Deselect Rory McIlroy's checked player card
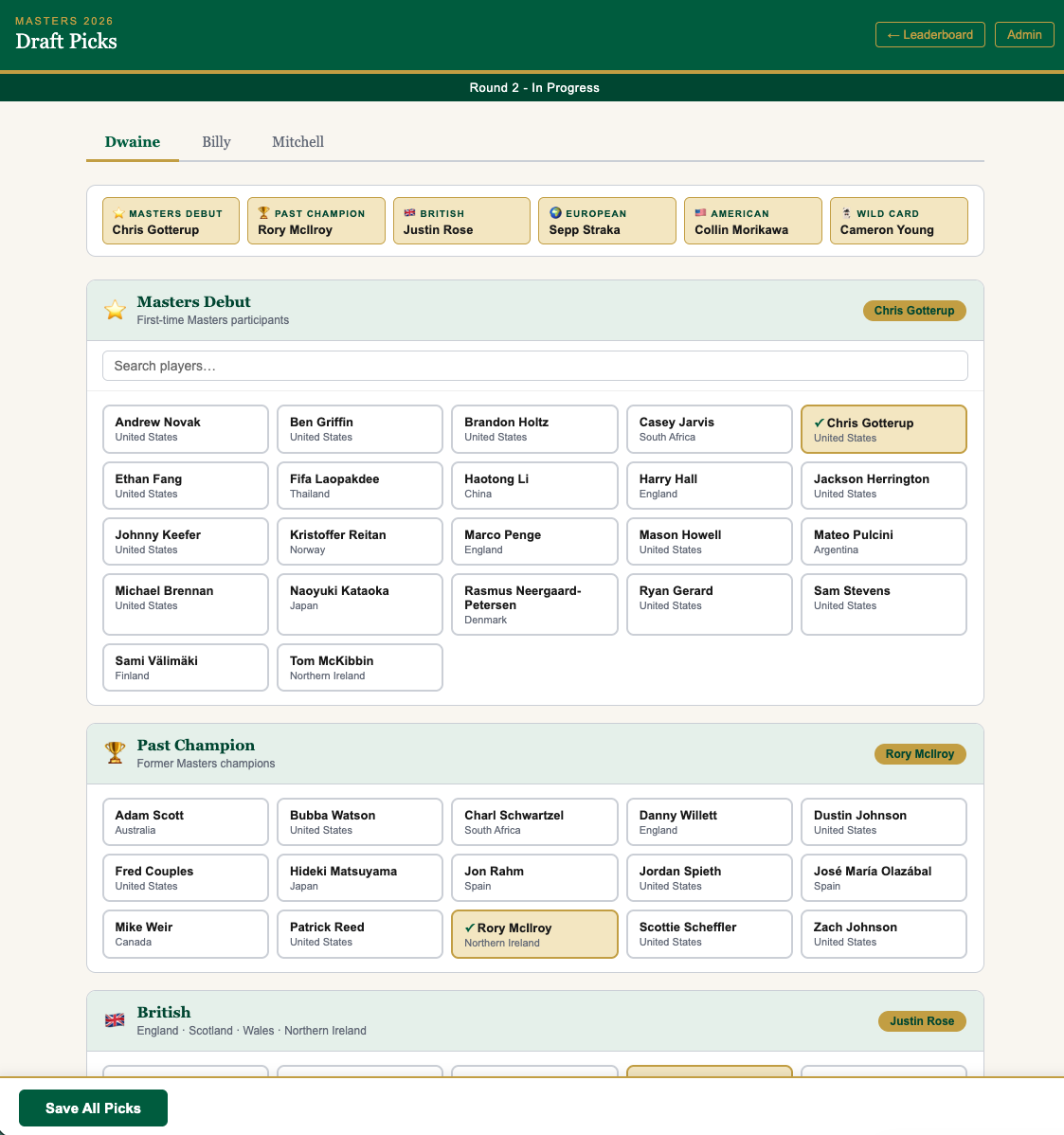This screenshot has height=1135, width=1064. 534,934
